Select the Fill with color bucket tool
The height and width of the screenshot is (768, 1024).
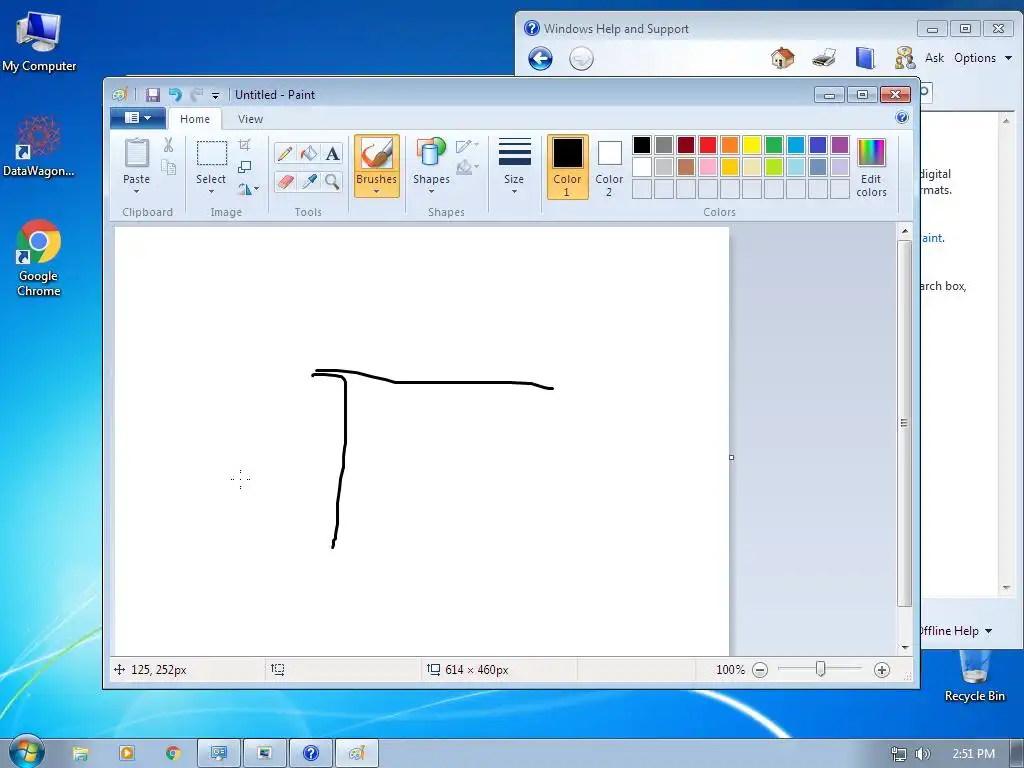[309, 153]
